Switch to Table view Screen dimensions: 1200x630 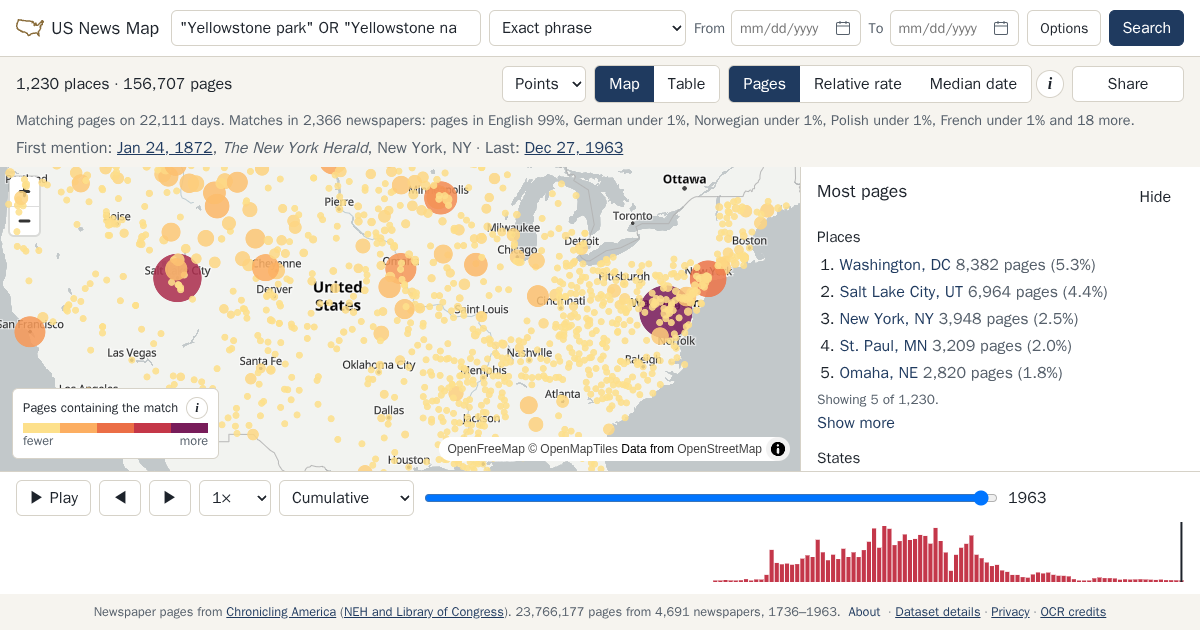tap(686, 84)
